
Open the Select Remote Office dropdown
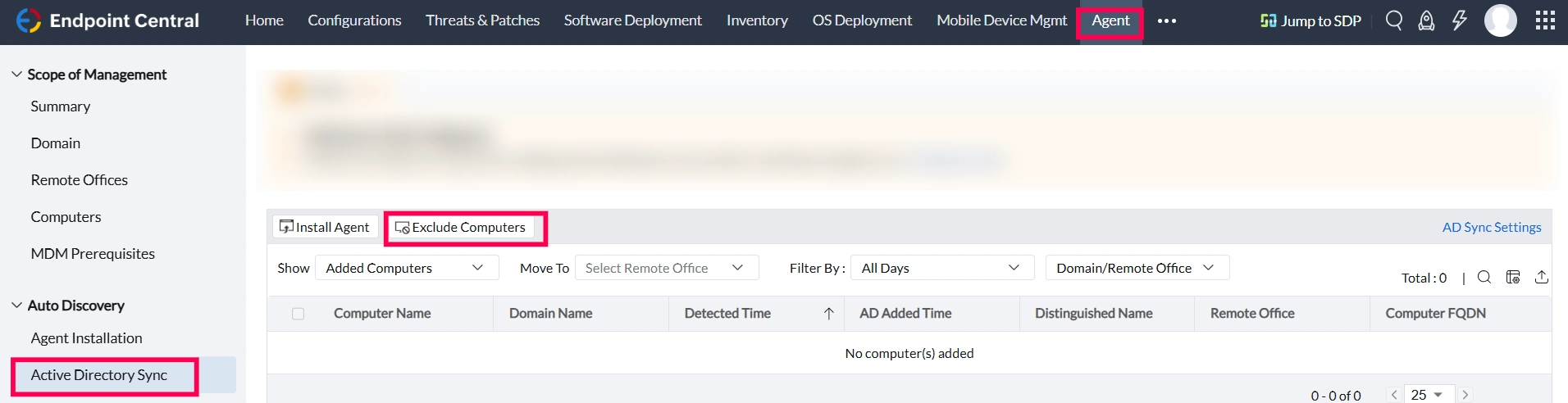(667, 268)
